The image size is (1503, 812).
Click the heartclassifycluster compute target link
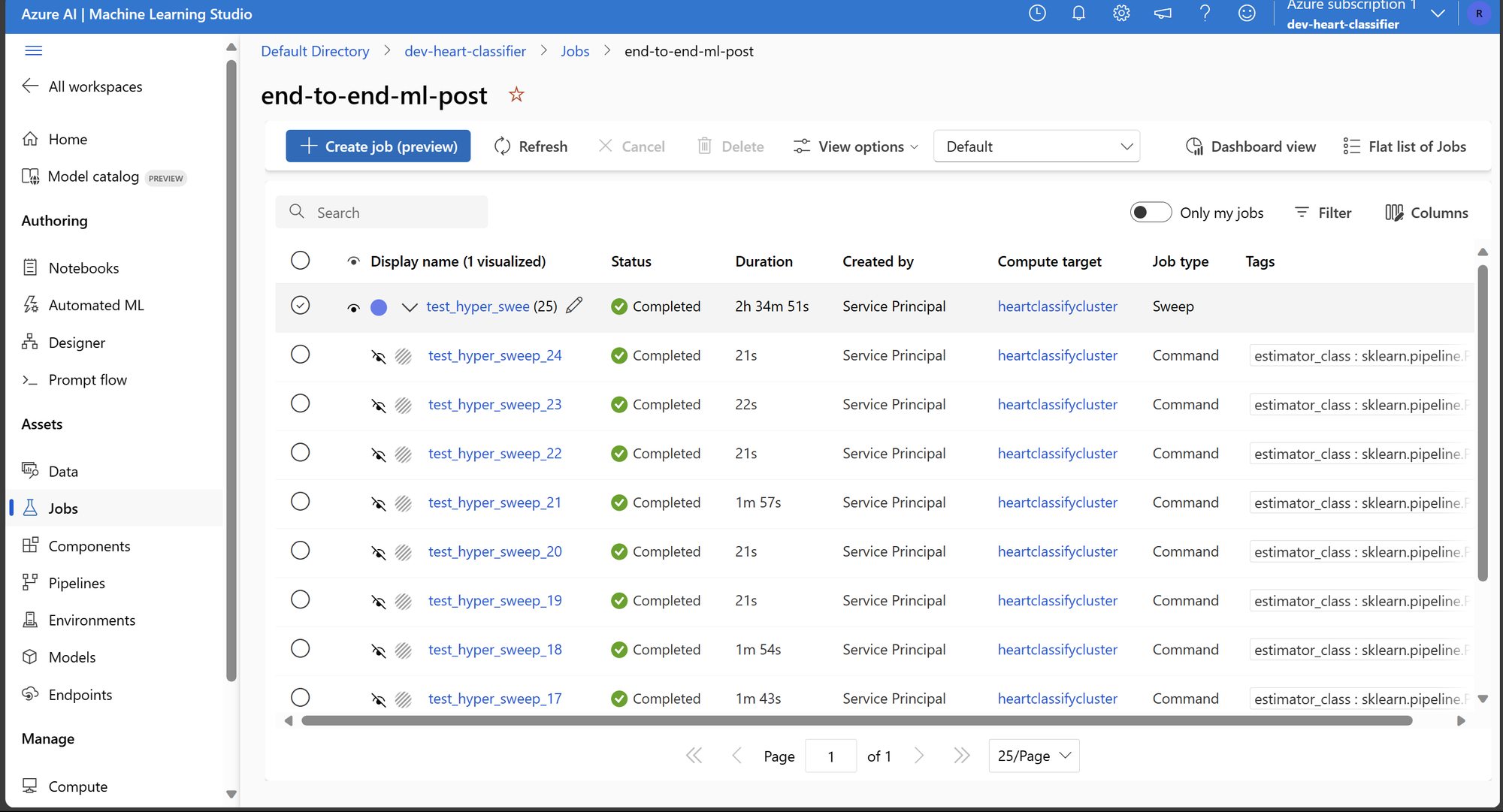(1058, 306)
